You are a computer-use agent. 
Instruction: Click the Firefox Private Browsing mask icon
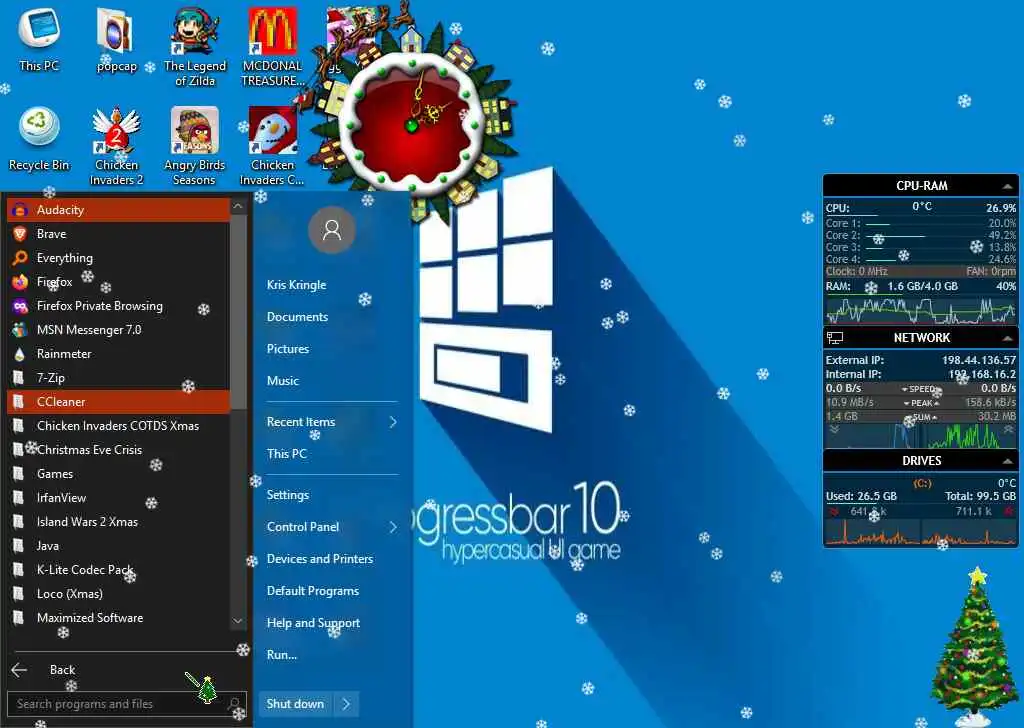[20, 306]
